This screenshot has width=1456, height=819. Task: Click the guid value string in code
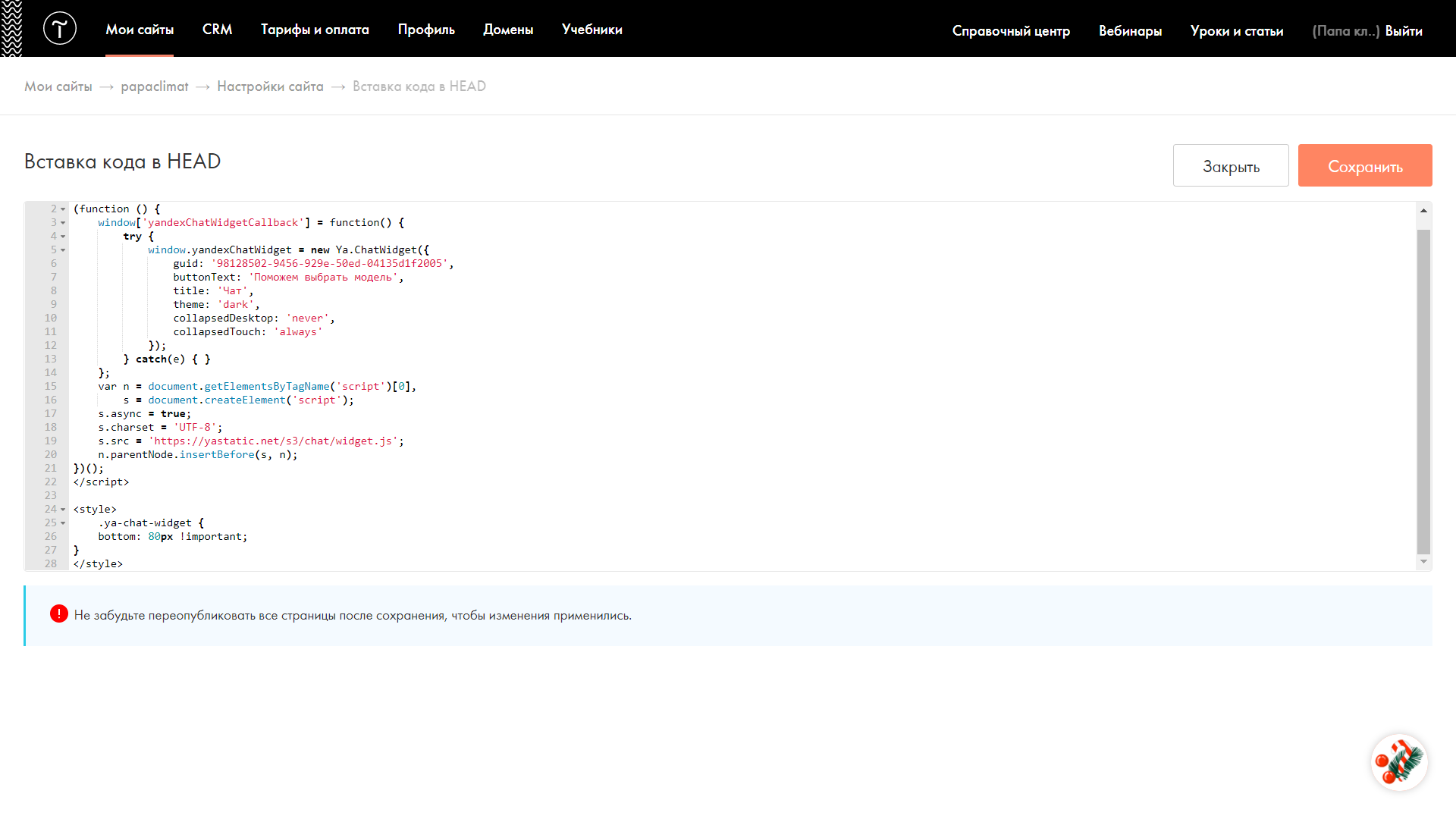pyautogui.click(x=330, y=264)
